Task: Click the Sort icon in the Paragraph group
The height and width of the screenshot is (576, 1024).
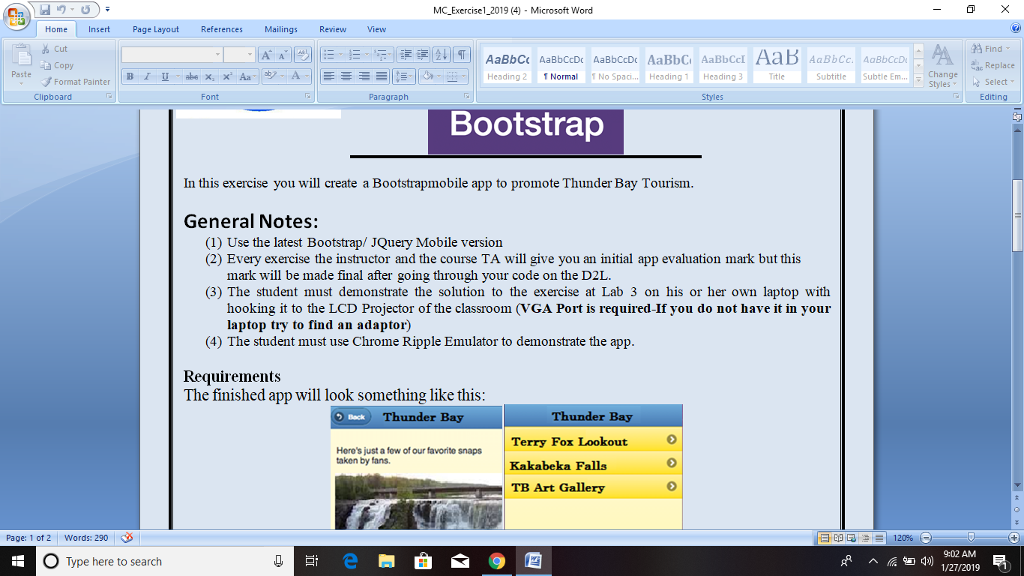Action: [441, 55]
